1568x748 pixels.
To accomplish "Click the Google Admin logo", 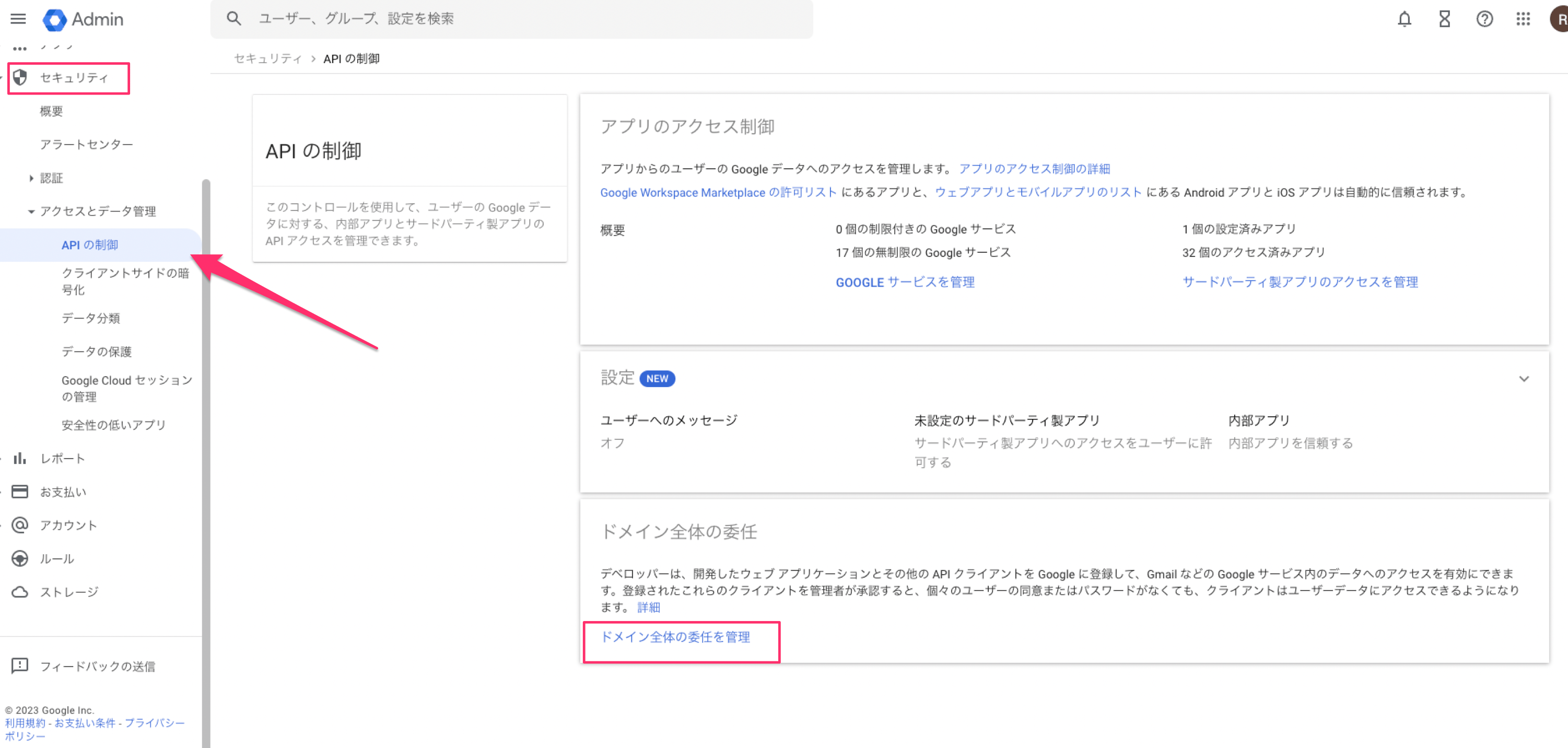I will click(83, 19).
